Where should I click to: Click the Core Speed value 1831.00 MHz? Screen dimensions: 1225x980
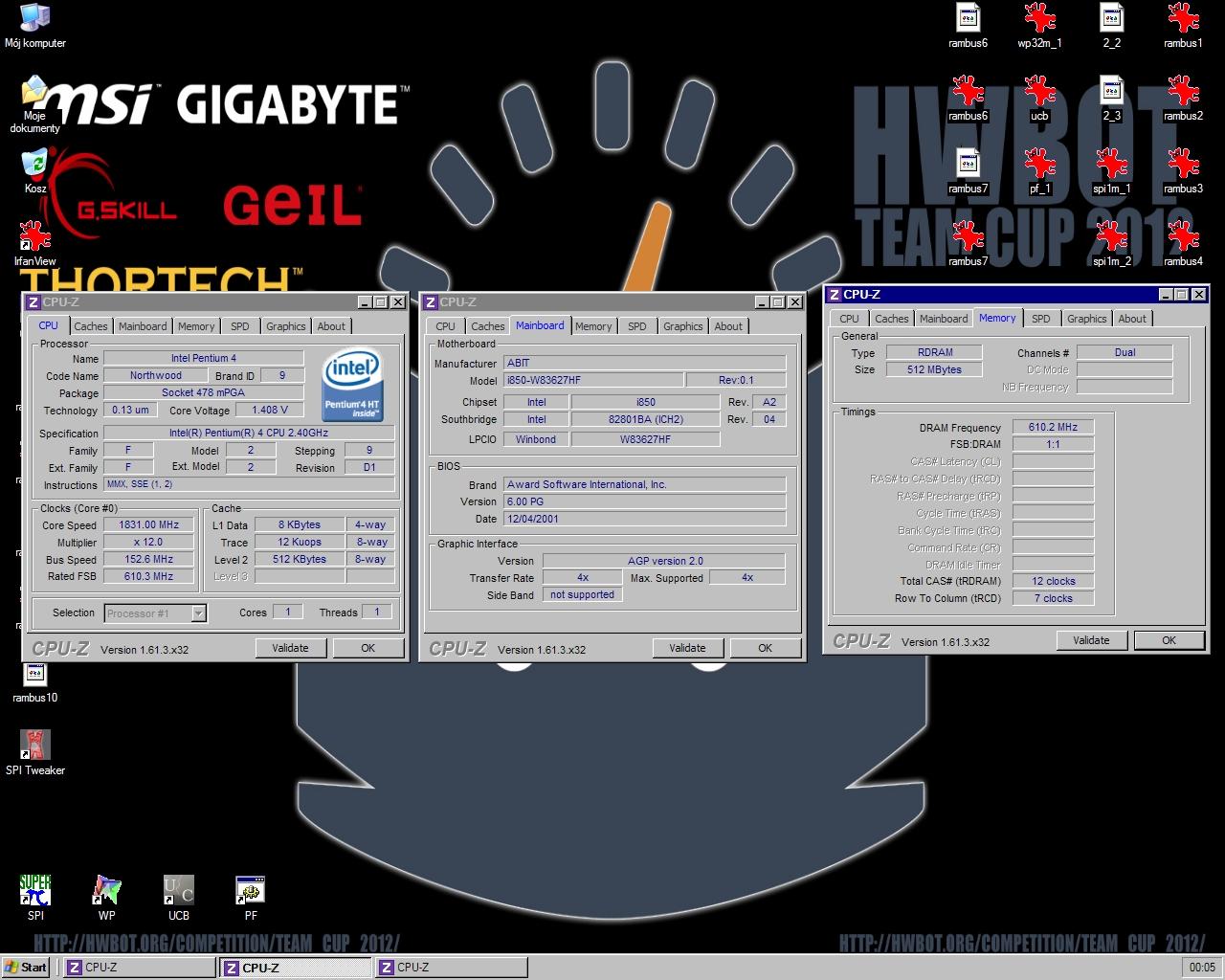tap(148, 525)
